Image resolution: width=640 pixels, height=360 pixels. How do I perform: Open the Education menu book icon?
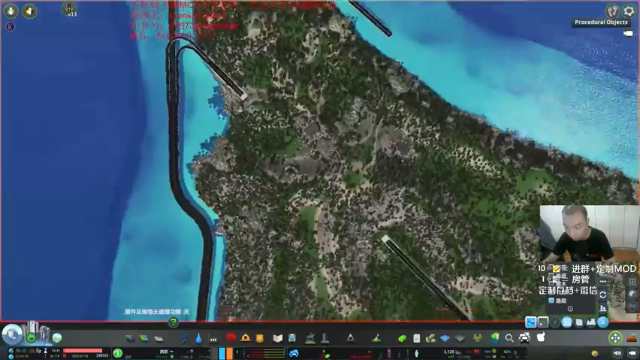(x=278, y=338)
